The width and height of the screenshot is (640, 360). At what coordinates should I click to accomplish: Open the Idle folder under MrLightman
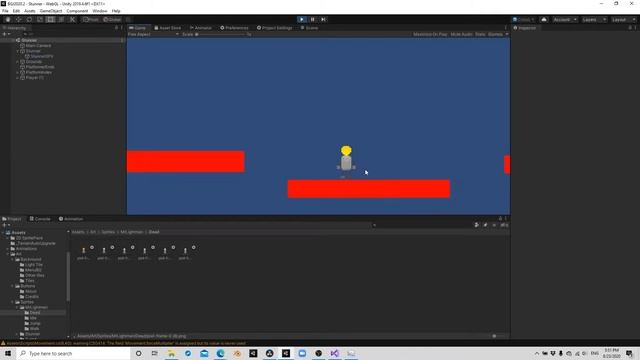click(33, 318)
